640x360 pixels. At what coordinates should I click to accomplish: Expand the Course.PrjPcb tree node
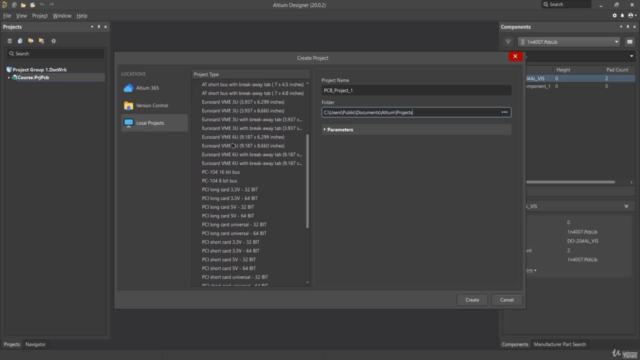[x=9, y=78]
